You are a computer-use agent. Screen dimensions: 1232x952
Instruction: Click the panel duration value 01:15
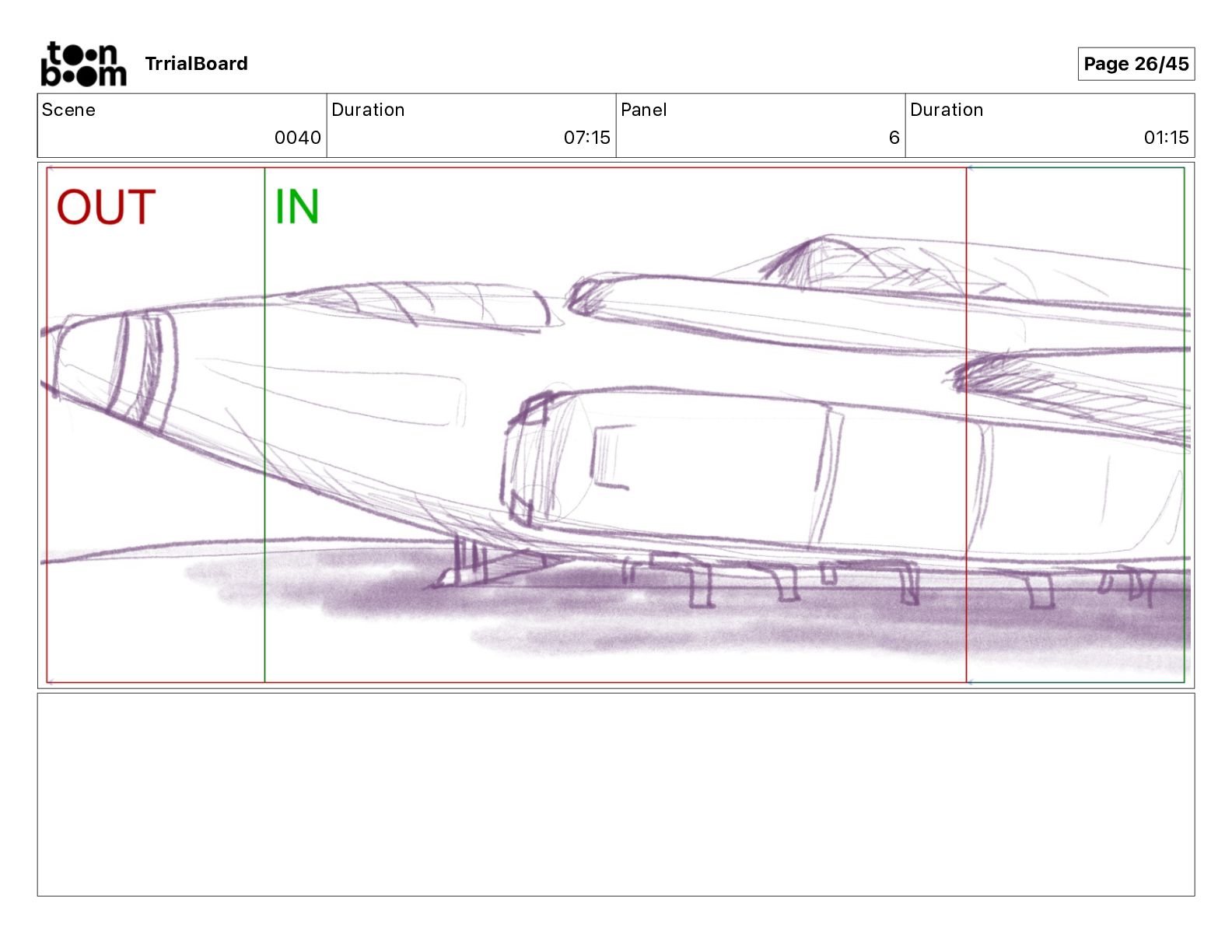(x=1166, y=138)
